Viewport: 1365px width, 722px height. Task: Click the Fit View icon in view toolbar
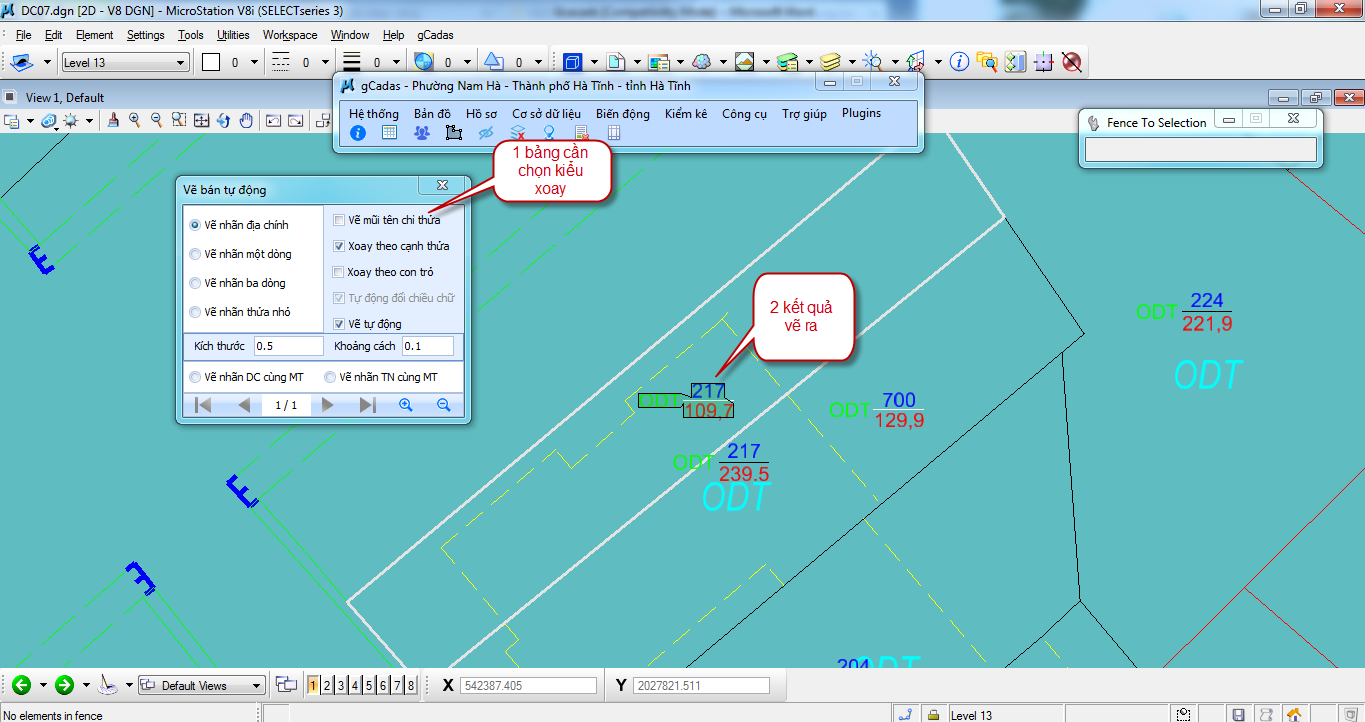click(x=201, y=121)
